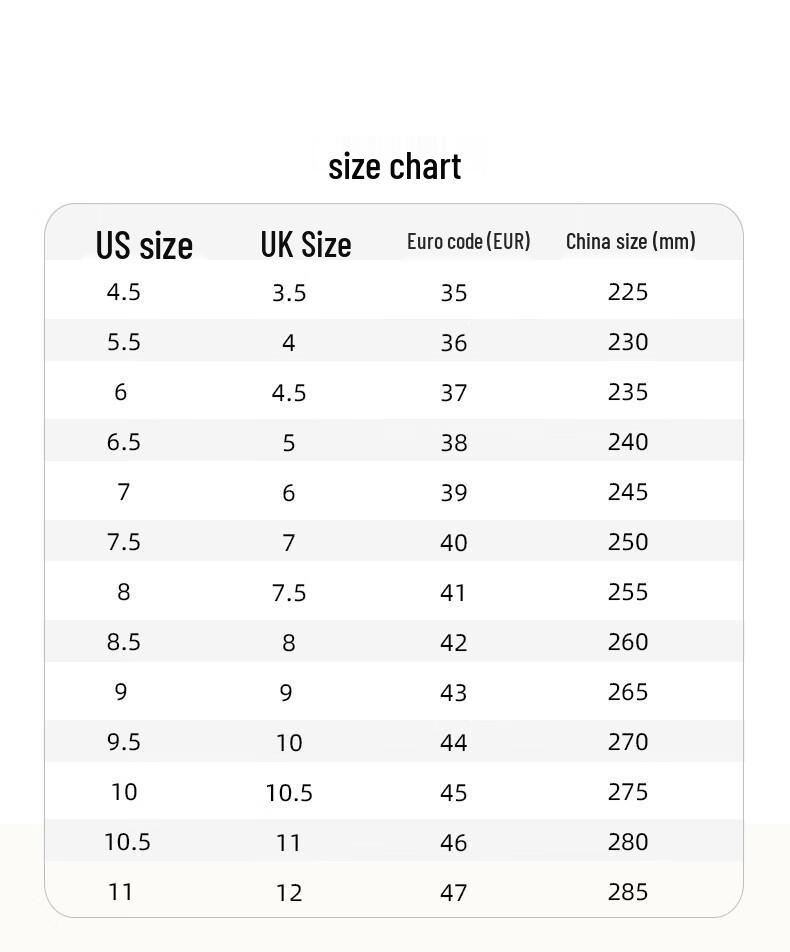Image resolution: width=790 pixels, height=952 pixels.
Task: Click the UK Size column header
Action: [x=306, y=244]
